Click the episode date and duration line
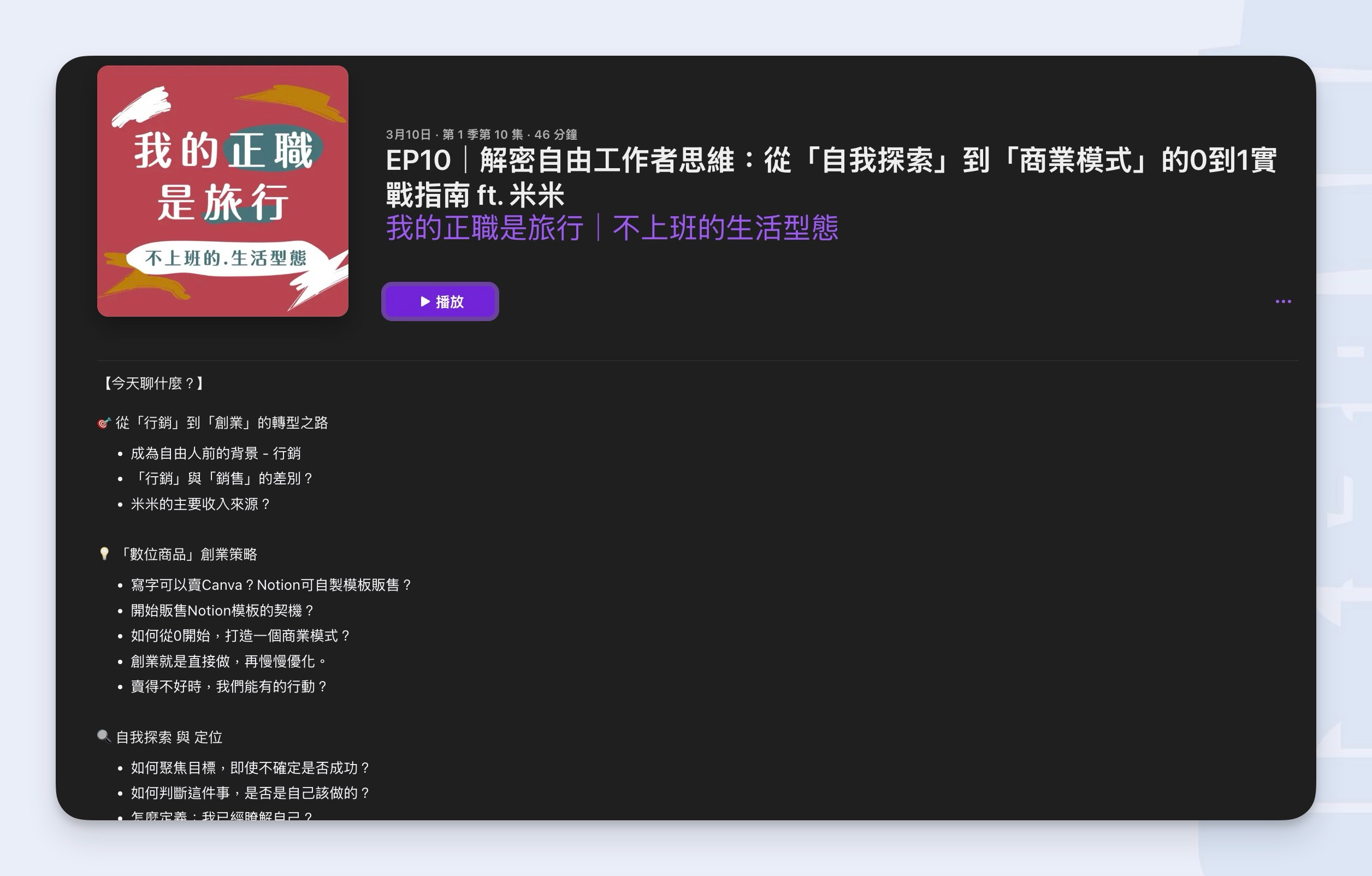 tap(481, 134)
